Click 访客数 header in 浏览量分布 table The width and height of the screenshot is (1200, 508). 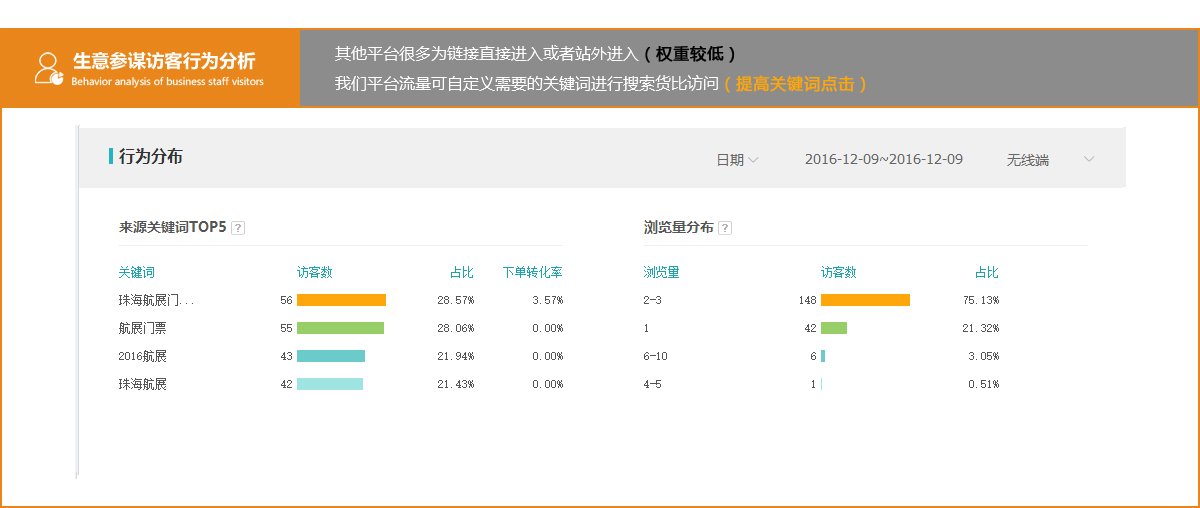point(839,272)
